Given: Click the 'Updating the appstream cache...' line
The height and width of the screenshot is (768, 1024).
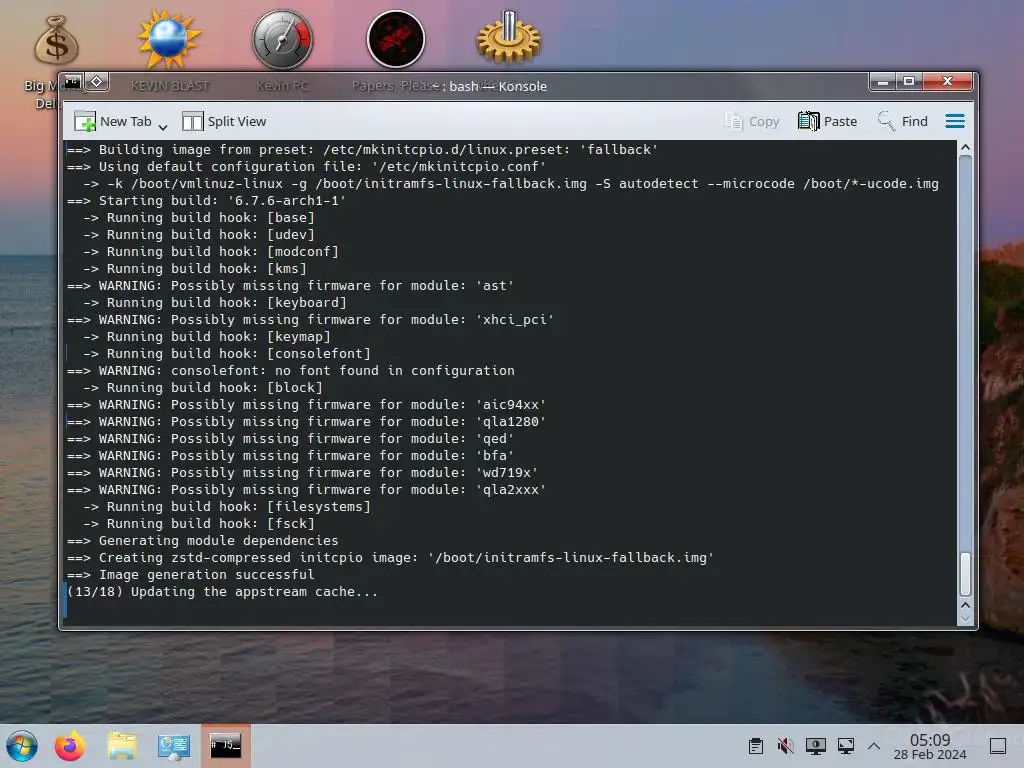Looking at the screenshot, I should tap(223, 592).
